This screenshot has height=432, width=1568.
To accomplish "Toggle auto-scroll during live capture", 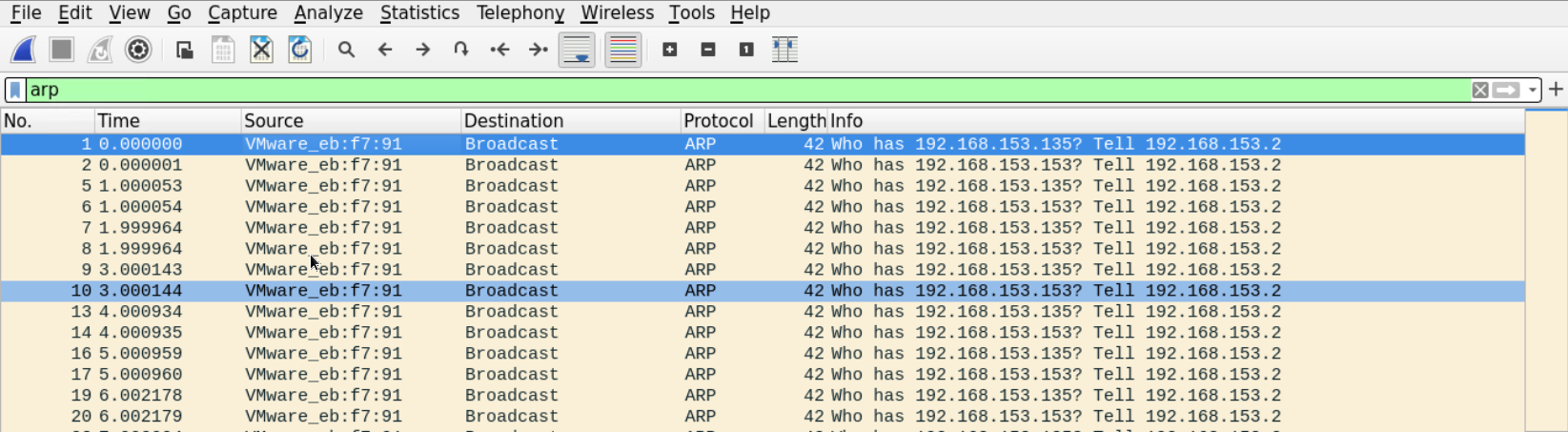I will (x=577, y=50).
